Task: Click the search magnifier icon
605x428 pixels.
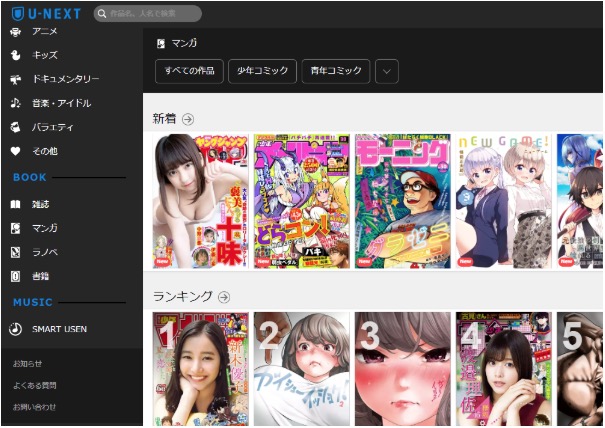Action: click(103, 14)
